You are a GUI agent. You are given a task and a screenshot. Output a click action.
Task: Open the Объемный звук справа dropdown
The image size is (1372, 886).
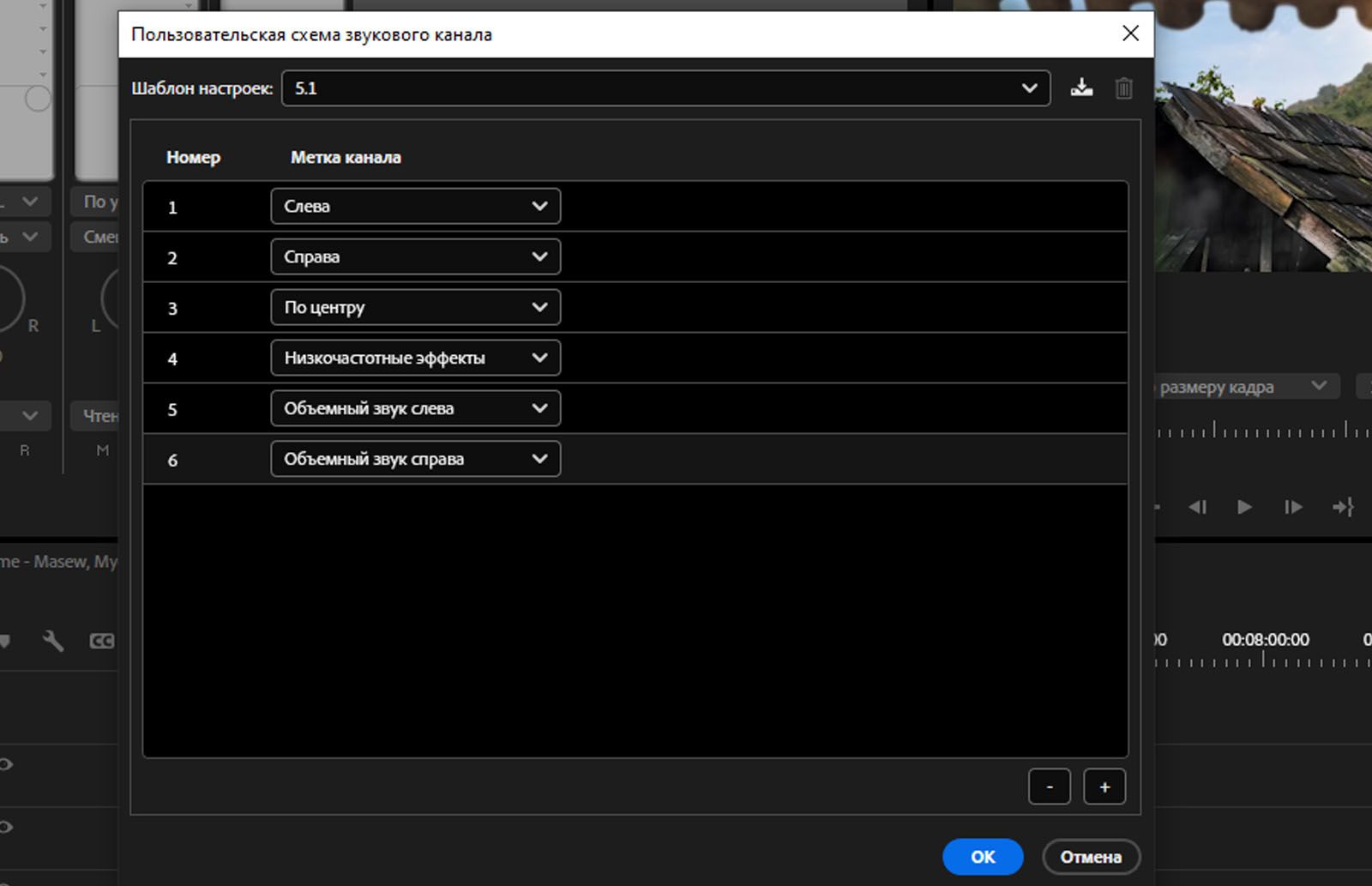click(416, 459)
